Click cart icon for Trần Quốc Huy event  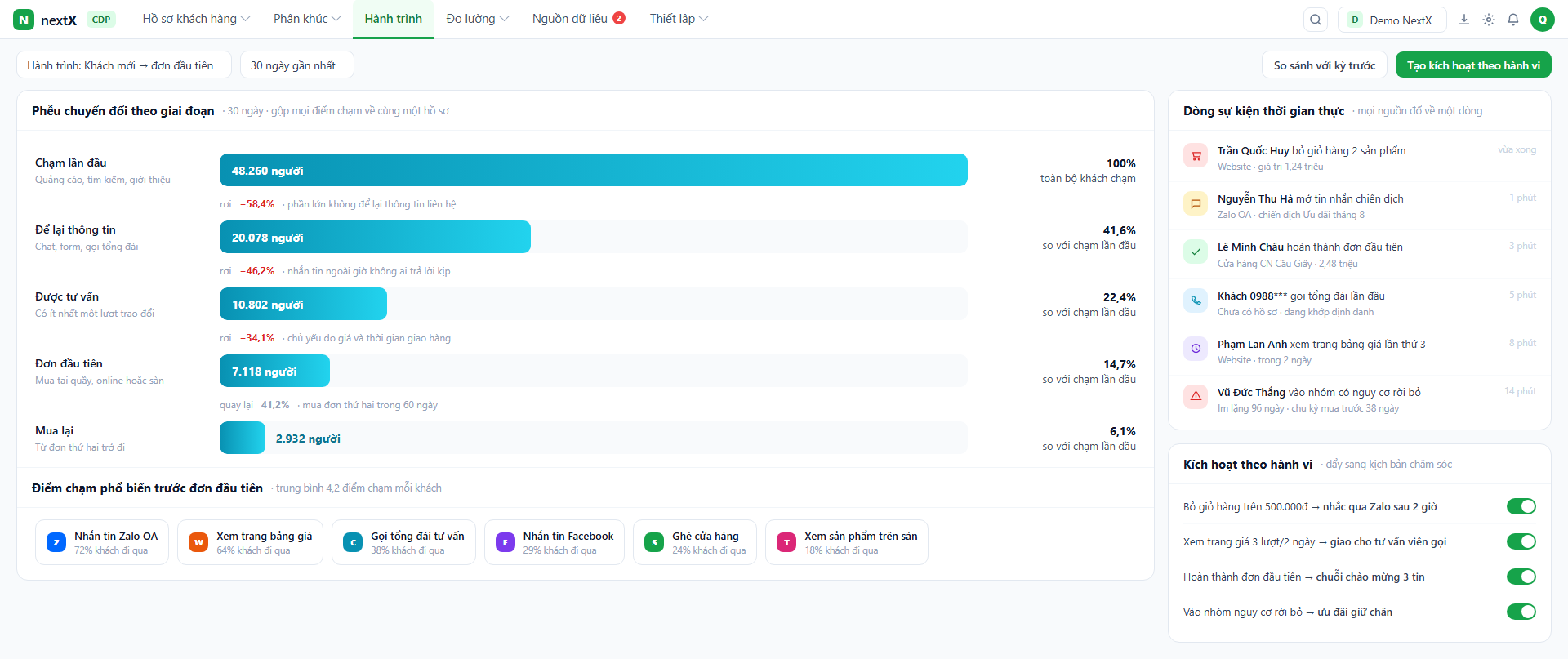1196,155
